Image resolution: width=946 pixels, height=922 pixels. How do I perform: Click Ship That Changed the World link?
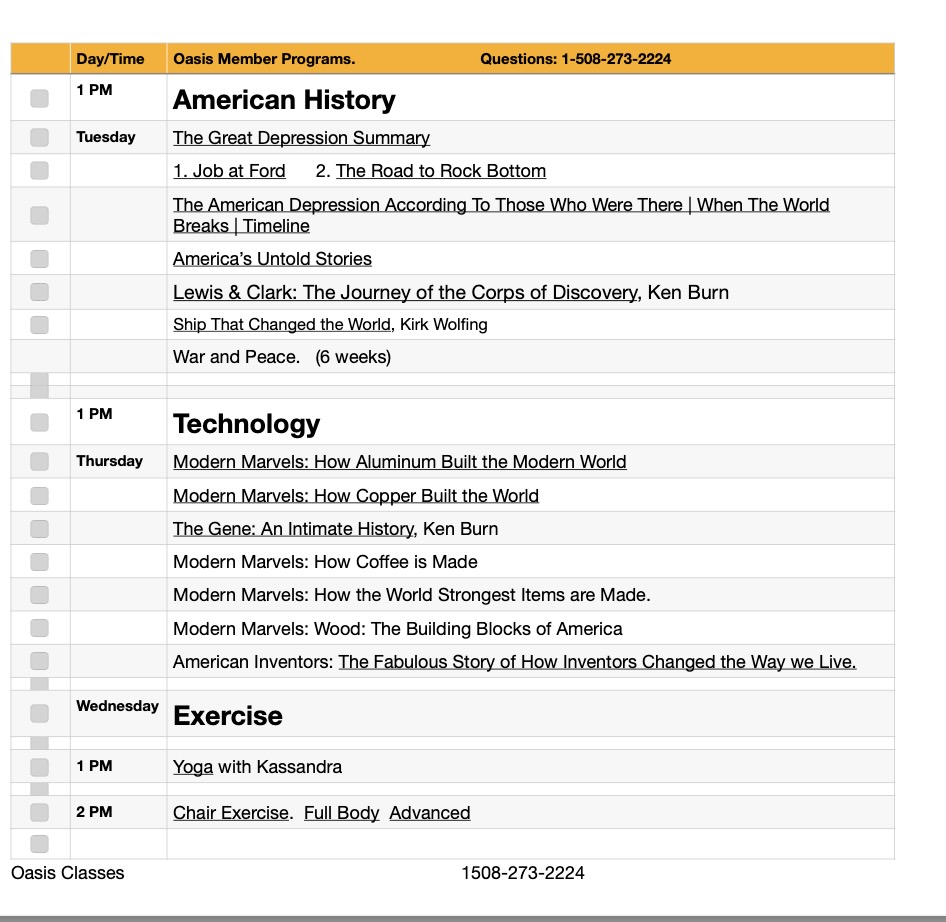[281, 324]
